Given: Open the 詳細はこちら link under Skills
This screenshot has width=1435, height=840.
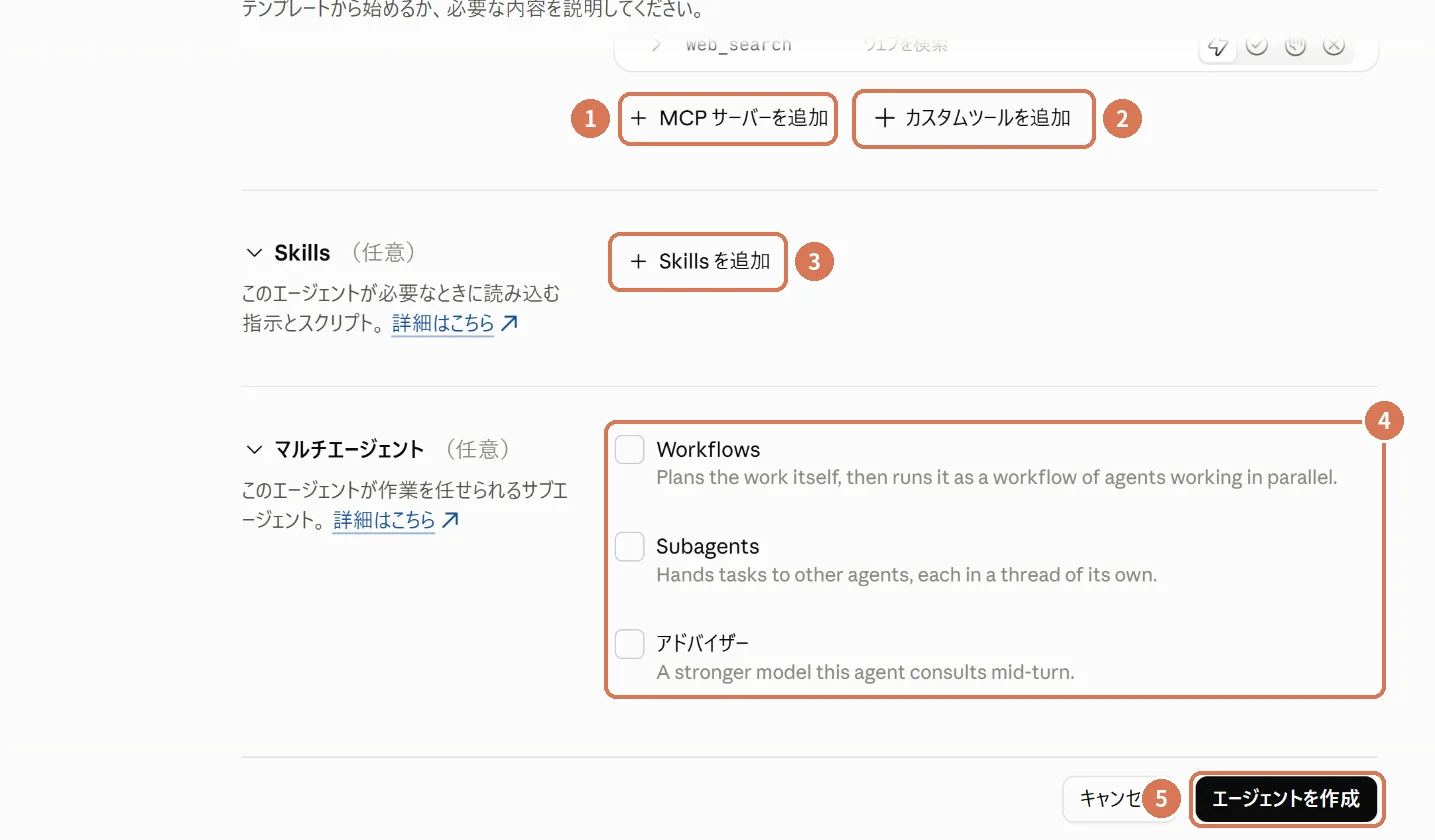Looking at the screenshot, I should [455, 324].
